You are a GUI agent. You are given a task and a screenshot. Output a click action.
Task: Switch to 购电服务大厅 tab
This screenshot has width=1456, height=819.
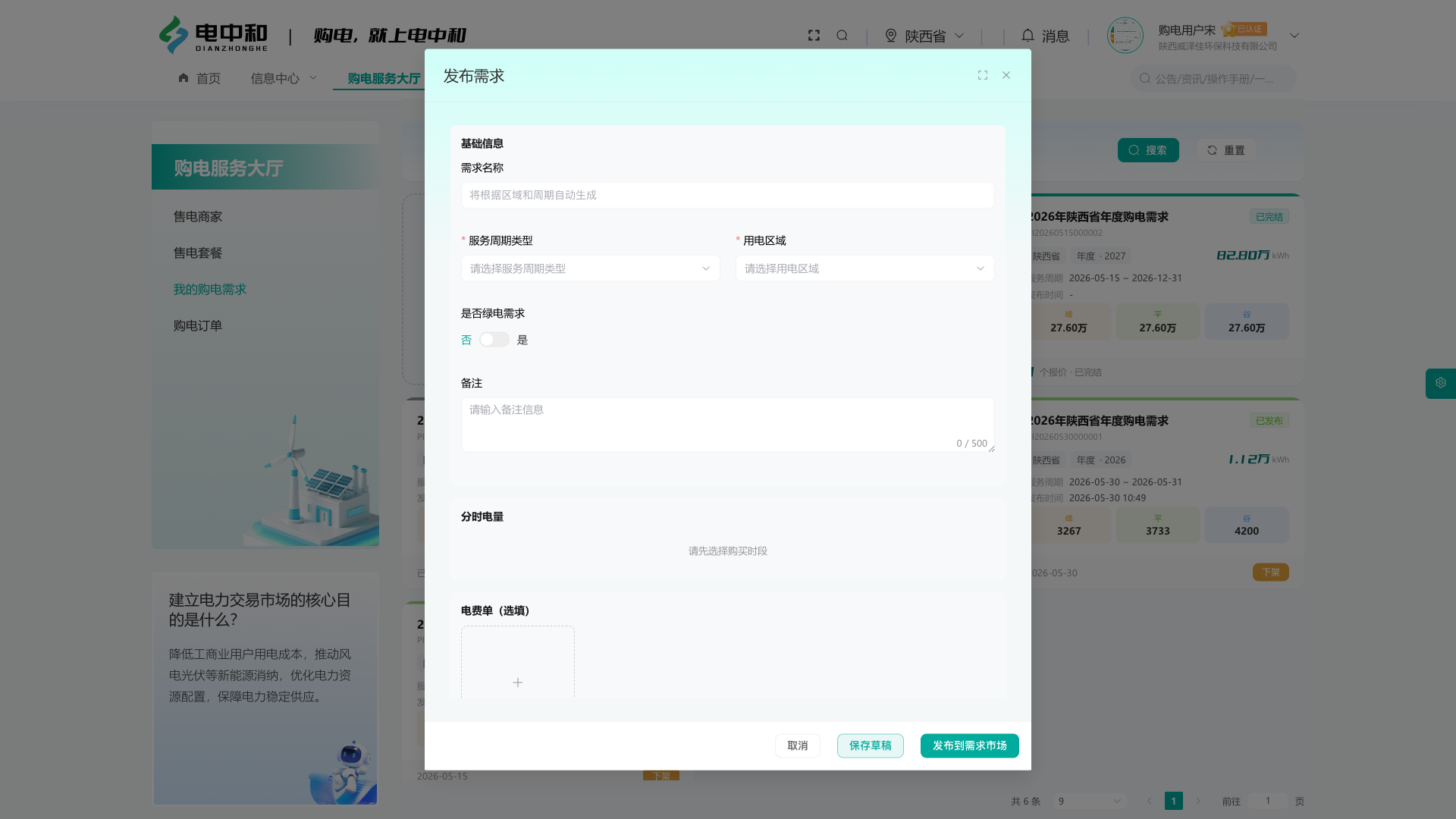[384, 78]
